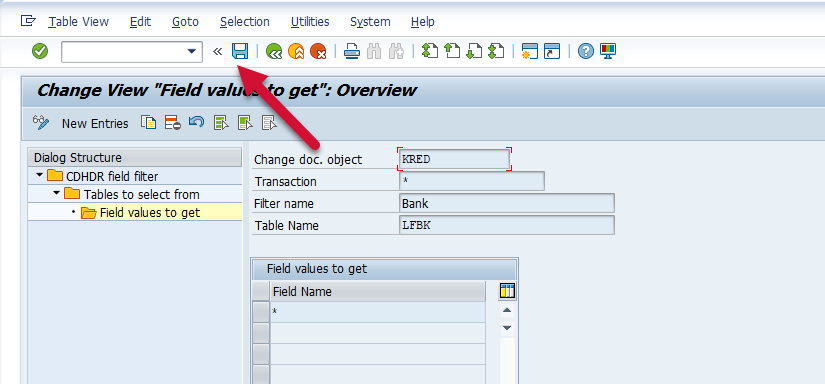Click the Save diskette icon
The height and width of the screenshot is (384, 825).
click(x=240, y=51)
